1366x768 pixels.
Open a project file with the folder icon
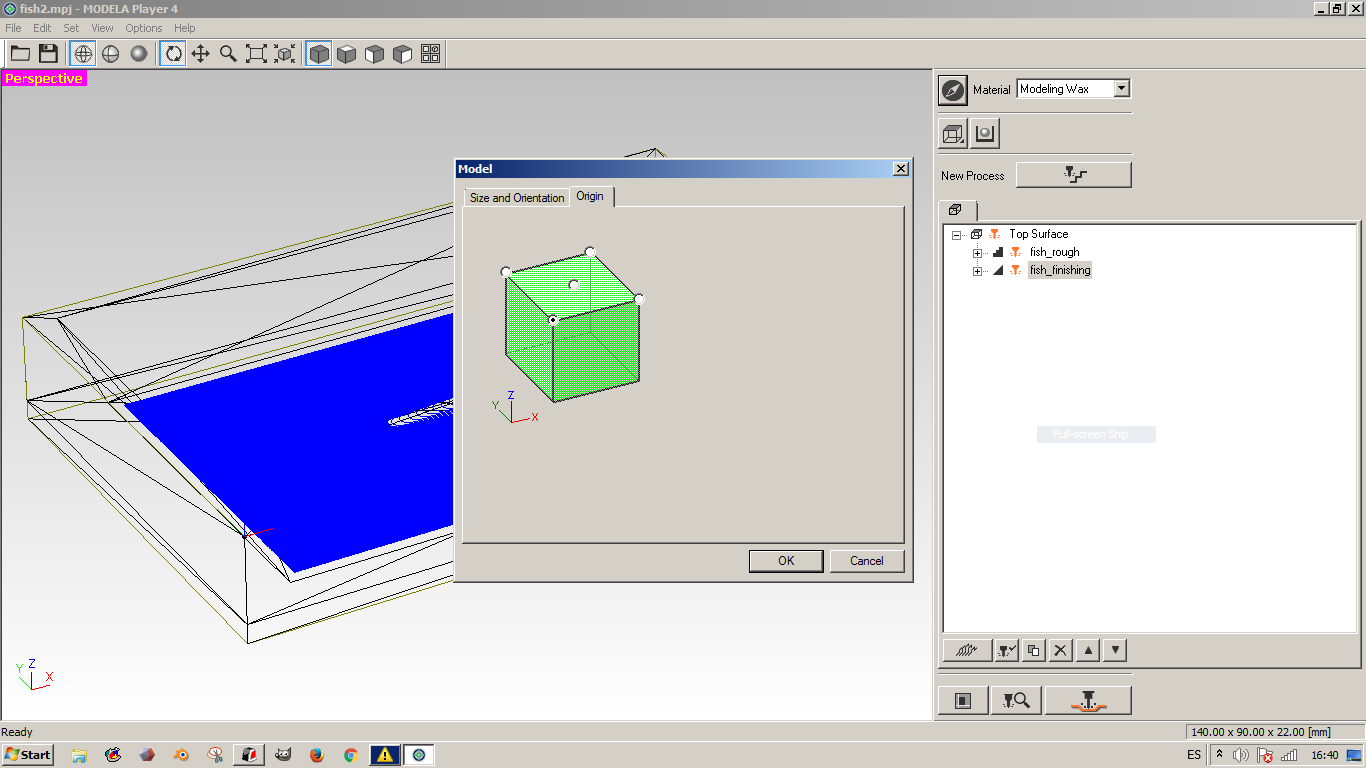click(x=20, y=53)
